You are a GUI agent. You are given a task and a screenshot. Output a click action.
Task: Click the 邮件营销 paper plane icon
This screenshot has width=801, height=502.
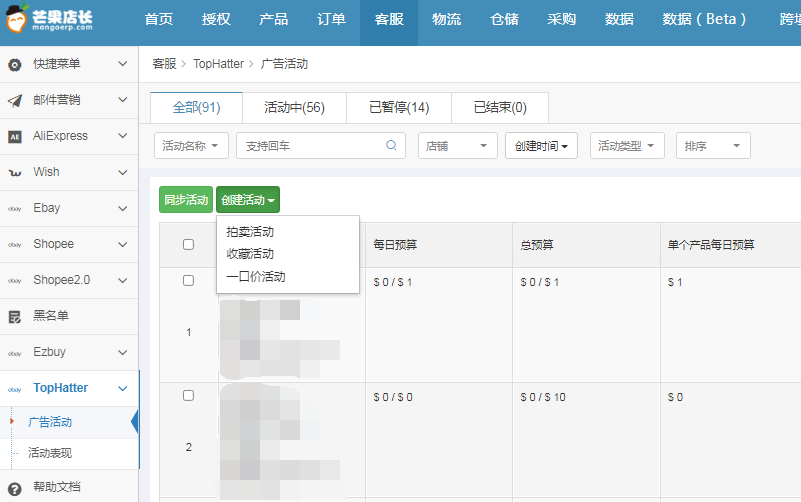point(15,101)
